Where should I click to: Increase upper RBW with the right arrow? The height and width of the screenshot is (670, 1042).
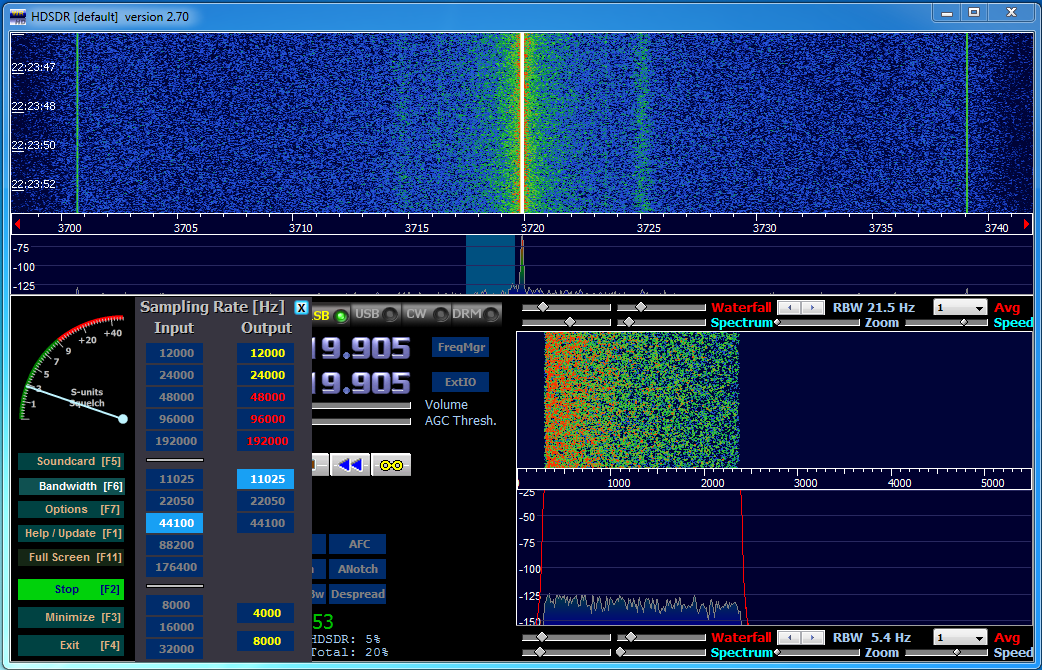[813, 308]
